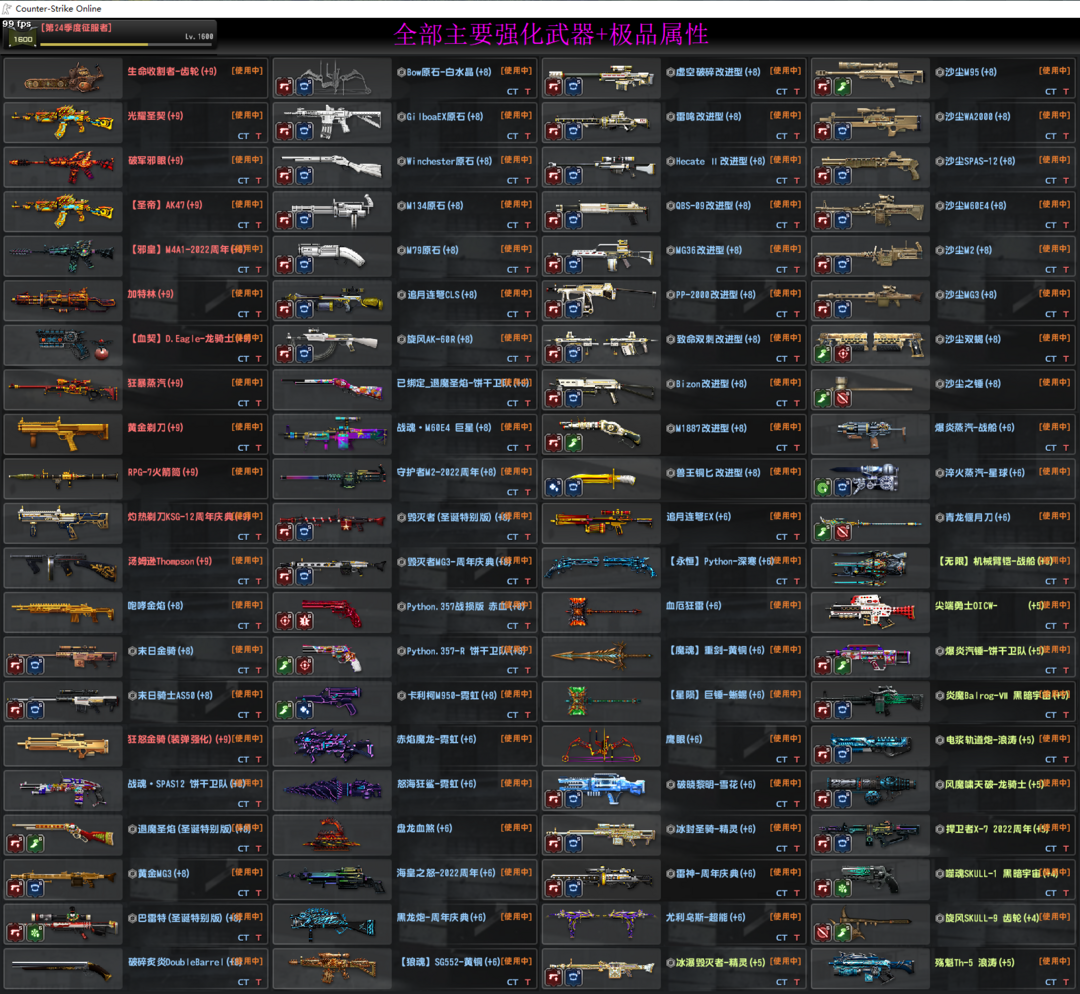Click the red gun icon on Bow原石-白水晶
The height and width of the screenshot is (994, 1080).
285,88
